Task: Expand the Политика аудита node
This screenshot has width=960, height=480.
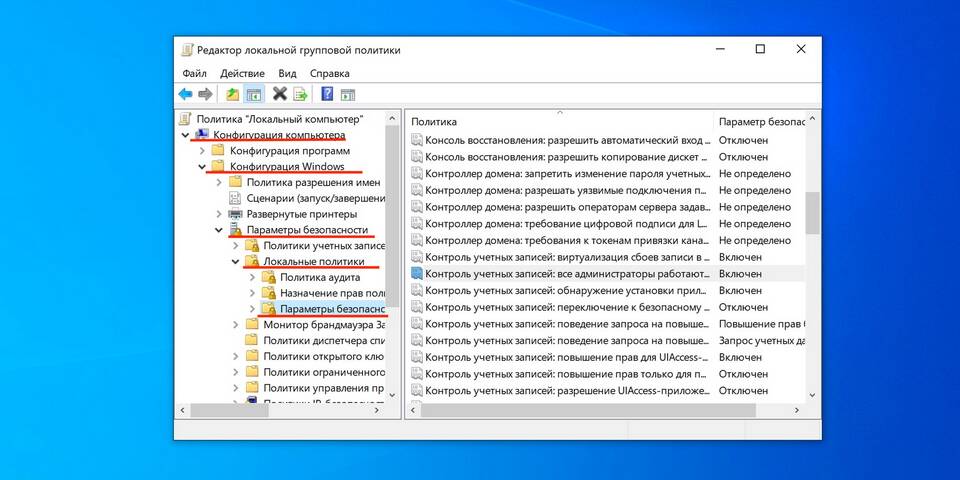Action: [x=252, y=277]
